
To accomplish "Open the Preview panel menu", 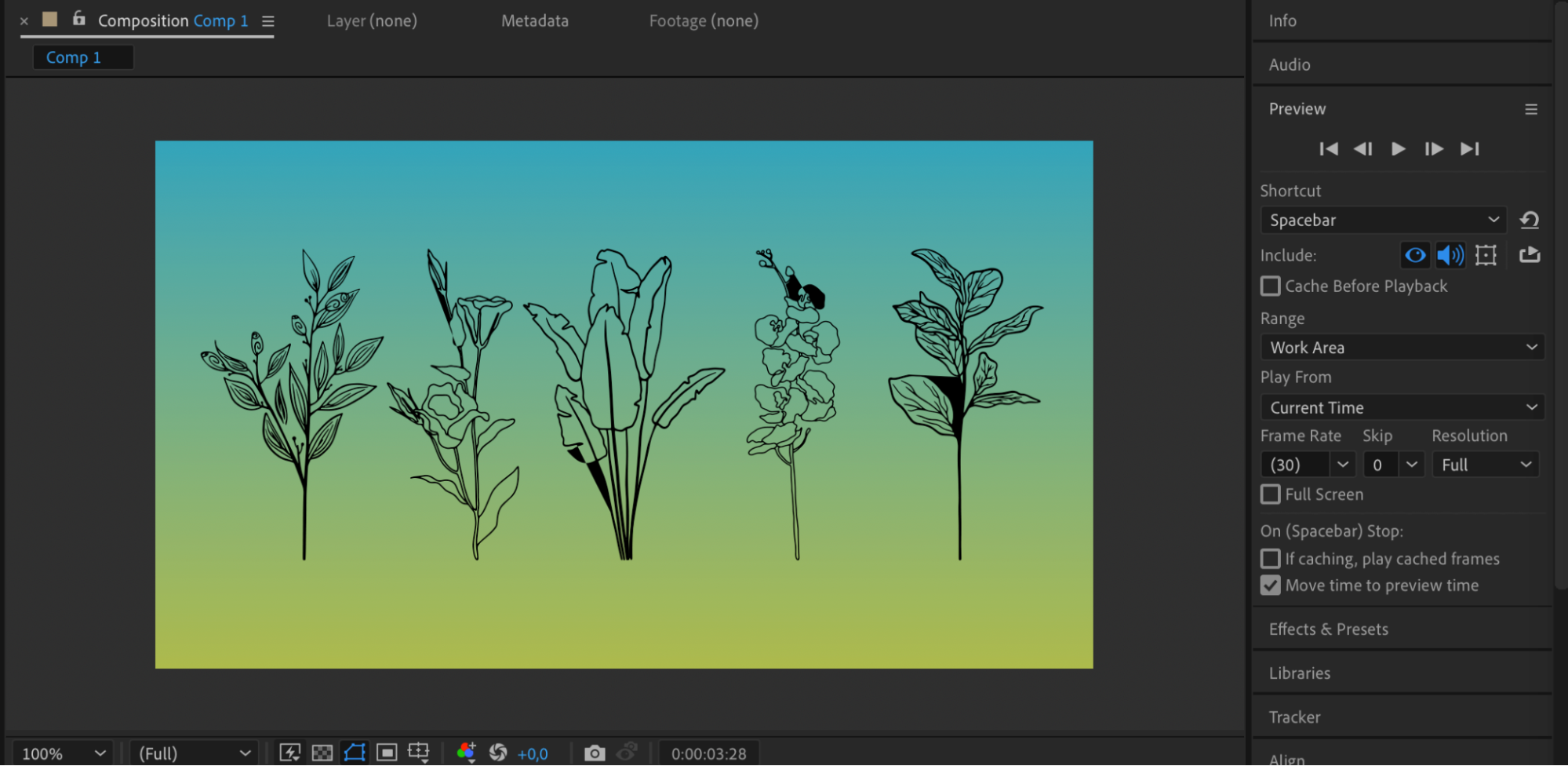I will pyautogui.click(x=1530, y=109).
